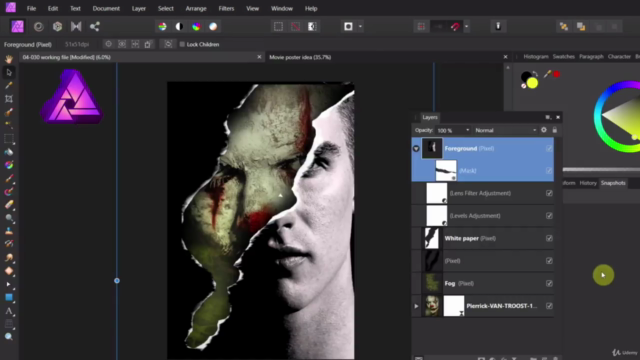Apply Auto White Balance from toolbar
Viewport: 640px width, 360px height.
coord(213,27)
